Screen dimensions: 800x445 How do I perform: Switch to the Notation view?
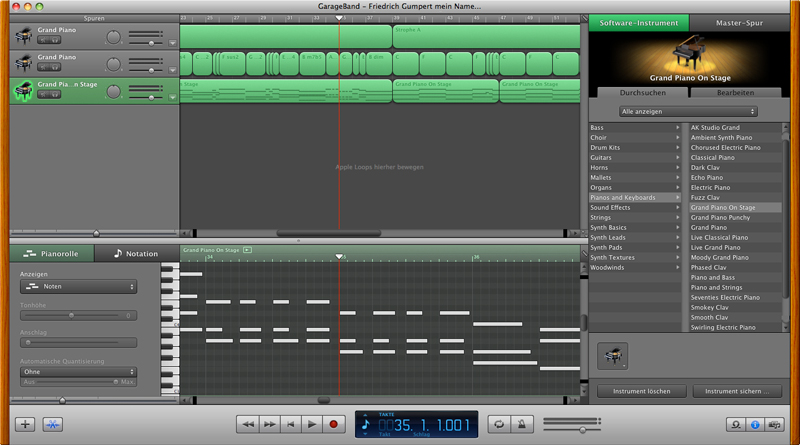136,253
